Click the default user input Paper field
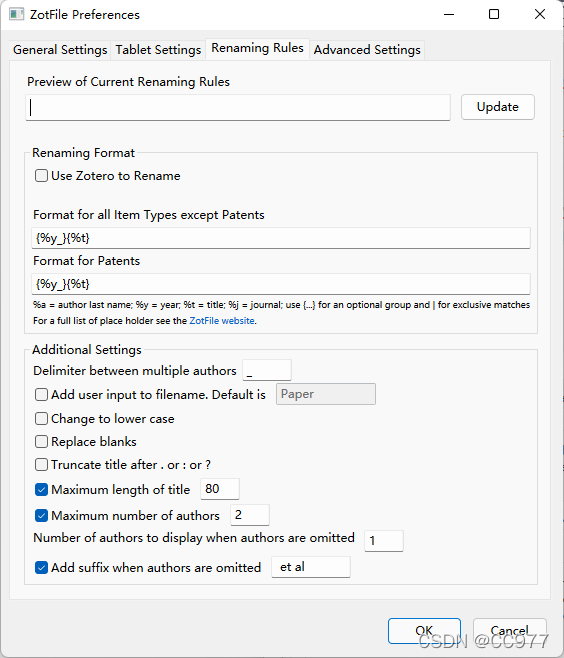Viewport: 564px width, 658px height. (326, 394)
